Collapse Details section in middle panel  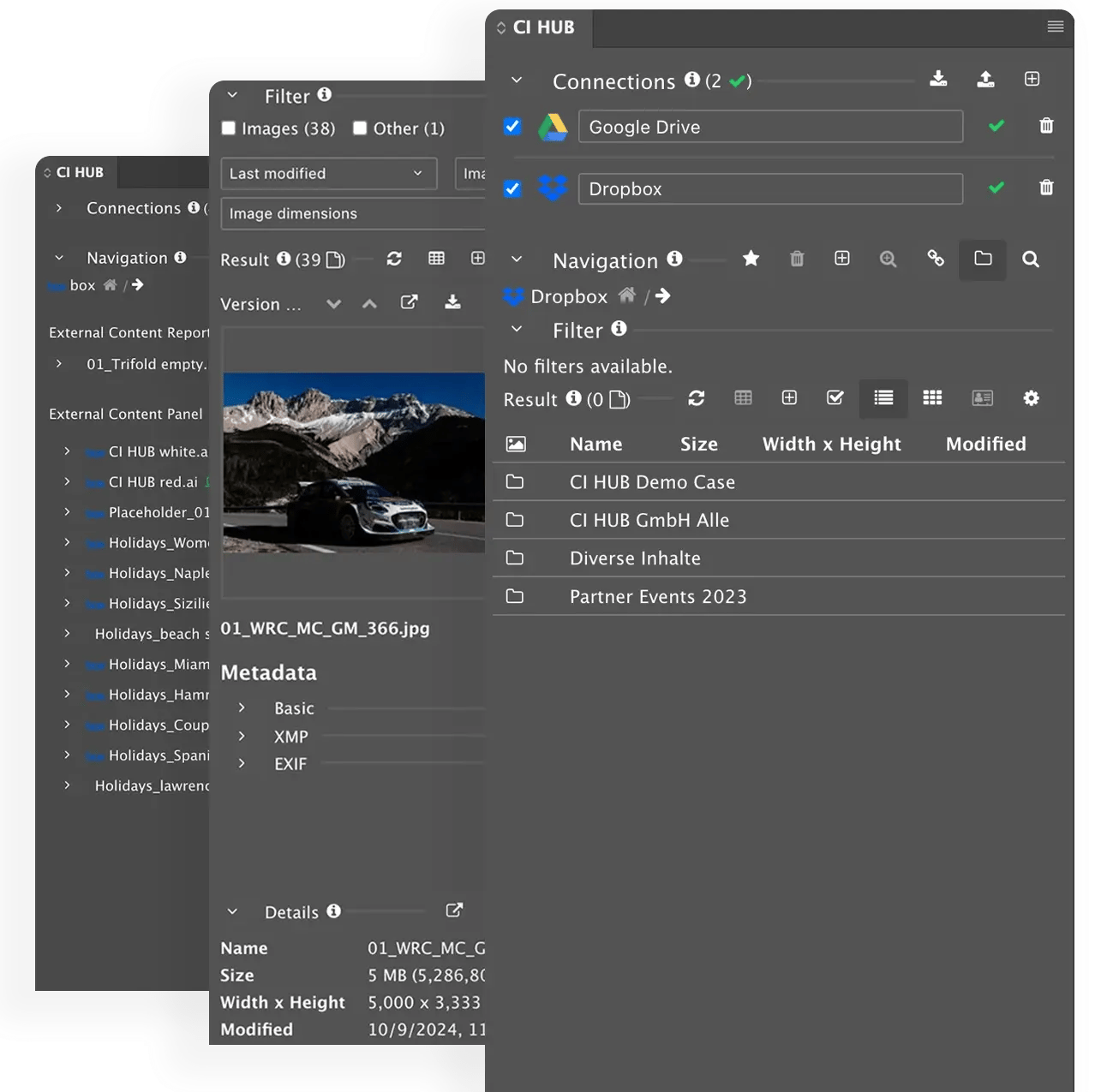tap(232, 911)
